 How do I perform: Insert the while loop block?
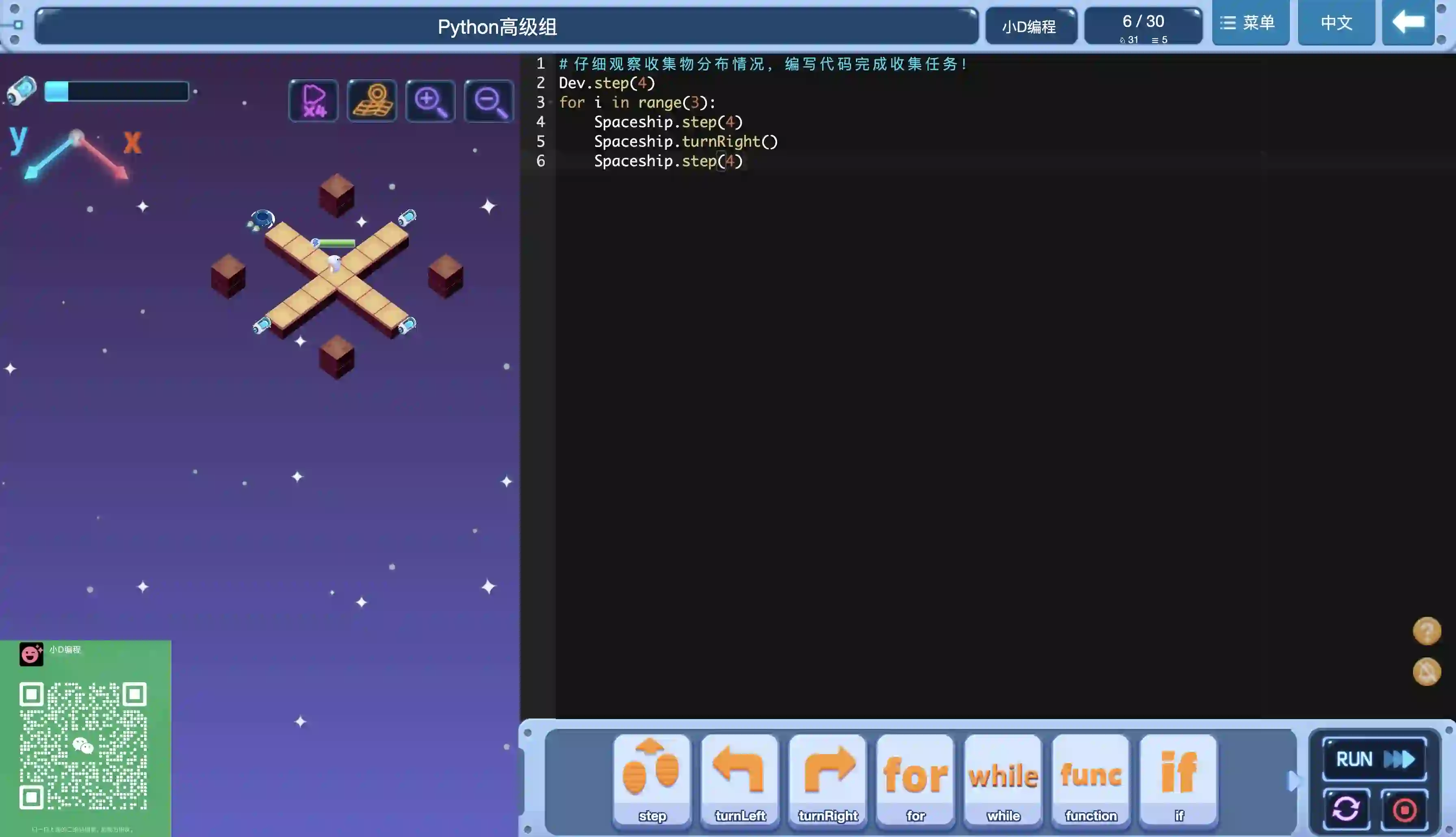point(1003,779)
